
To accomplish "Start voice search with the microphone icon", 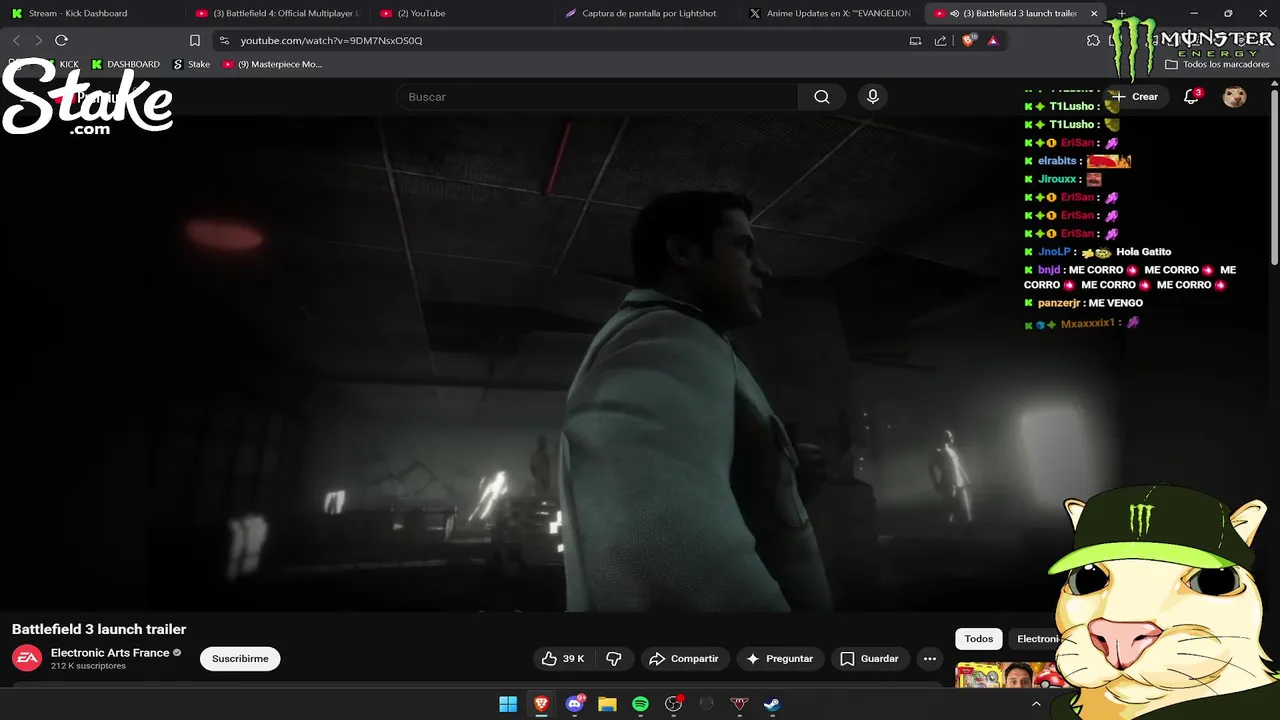I will tap(873, 97).
